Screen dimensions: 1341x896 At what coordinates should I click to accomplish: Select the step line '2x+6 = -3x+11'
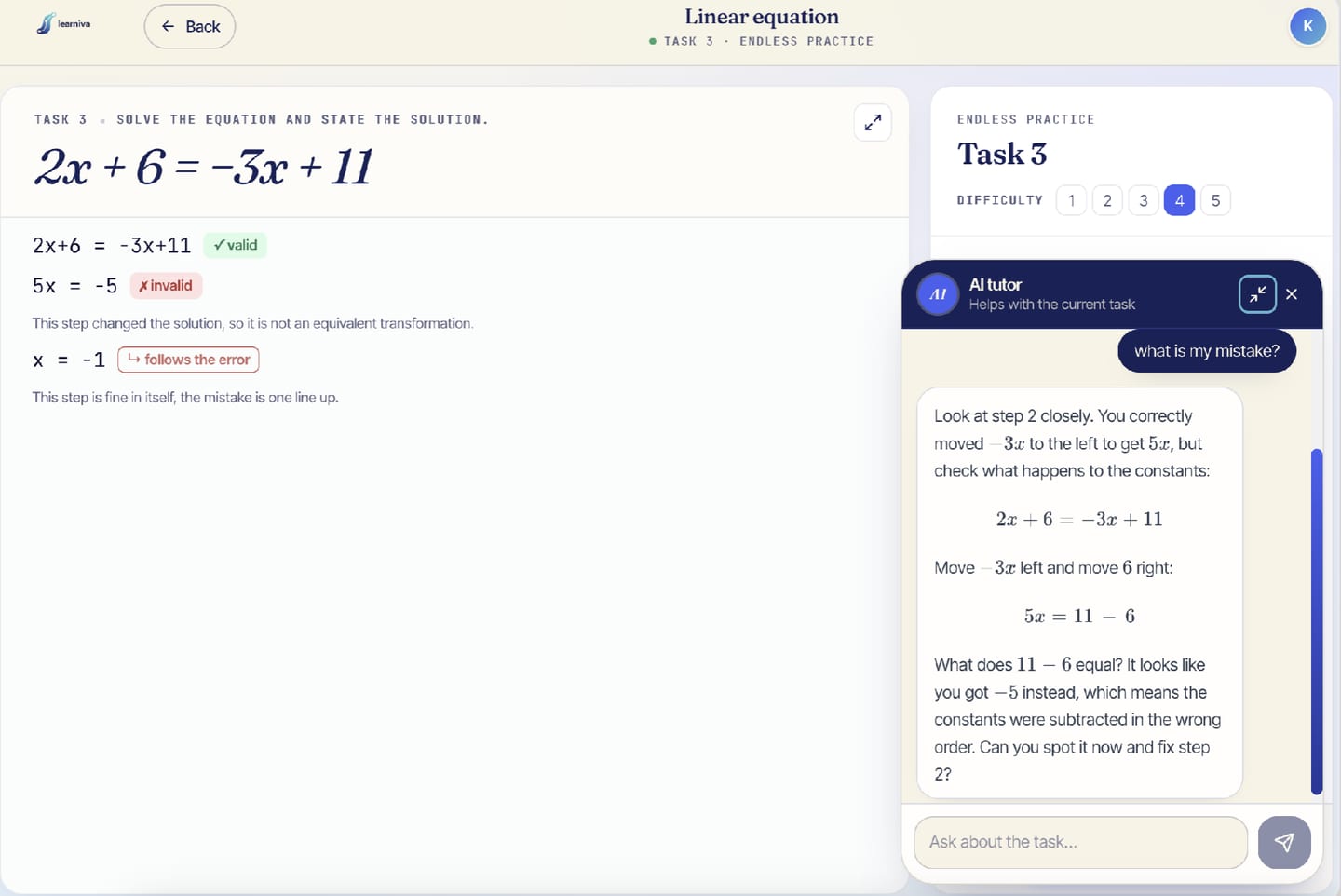click(x=112, y=246)
